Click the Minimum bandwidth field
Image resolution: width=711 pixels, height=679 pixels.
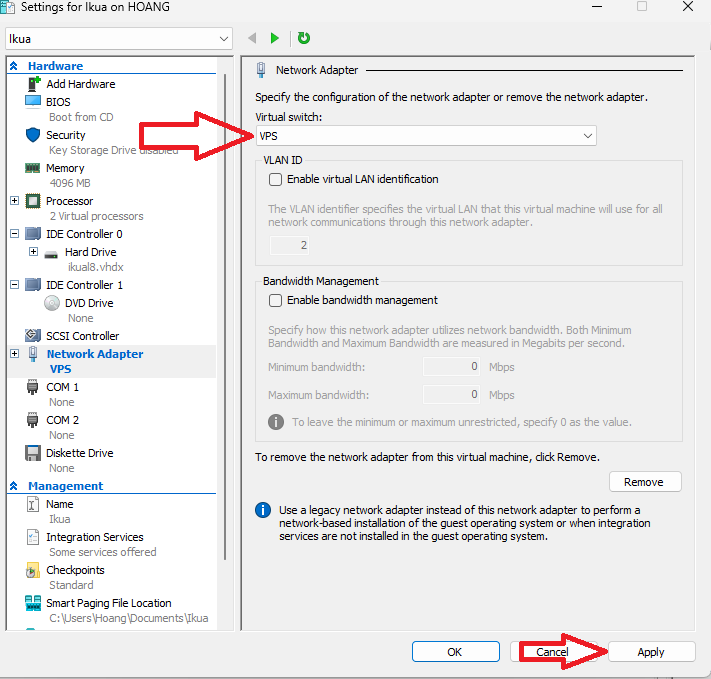(452, 366)
